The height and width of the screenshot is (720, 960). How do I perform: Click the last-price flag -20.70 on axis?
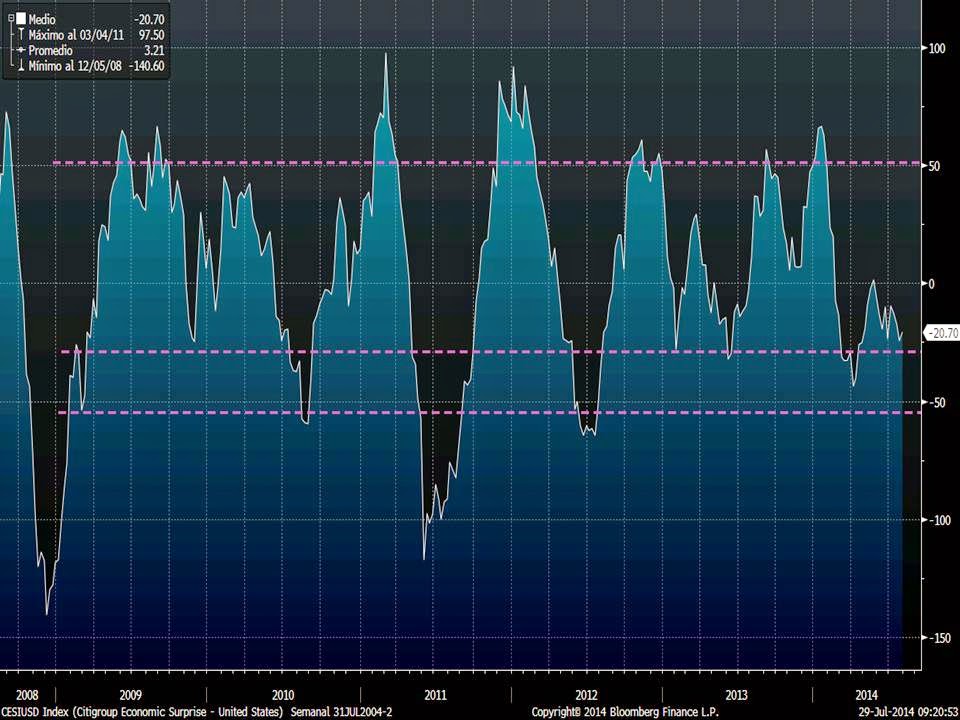coord(942,333)
